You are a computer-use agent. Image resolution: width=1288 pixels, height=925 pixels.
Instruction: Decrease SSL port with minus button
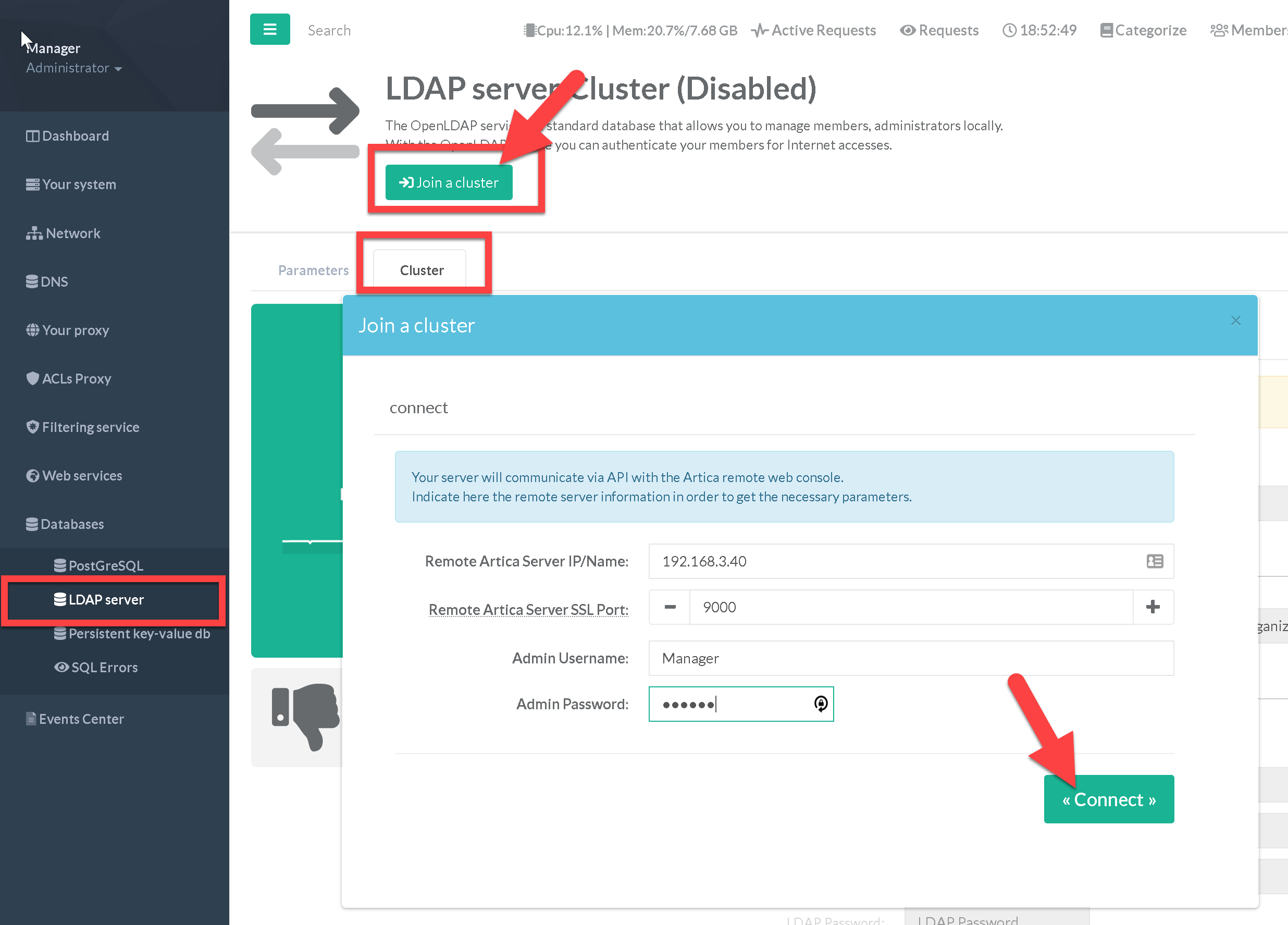tap(670, 607)
